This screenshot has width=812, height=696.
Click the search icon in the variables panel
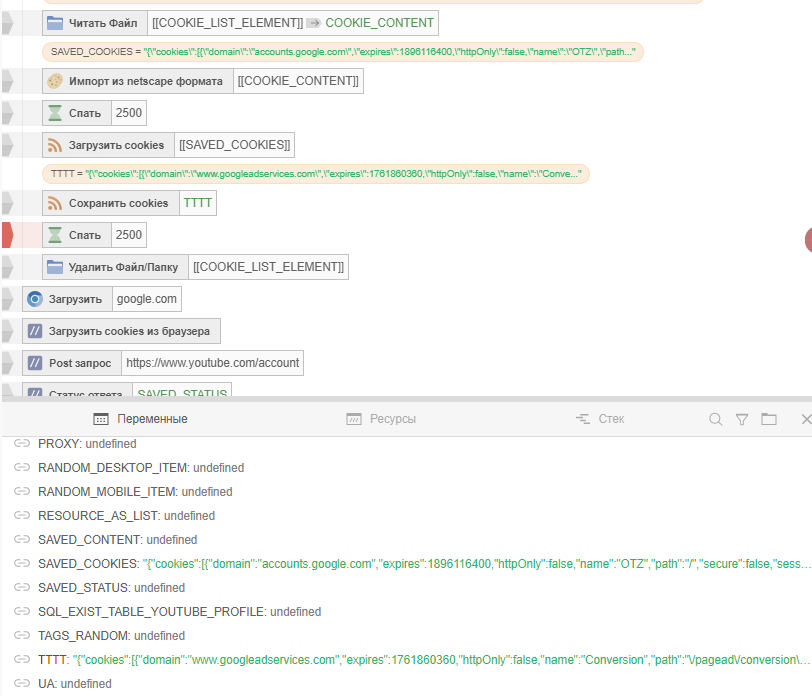pyautogui.click(x=716, y=420)
